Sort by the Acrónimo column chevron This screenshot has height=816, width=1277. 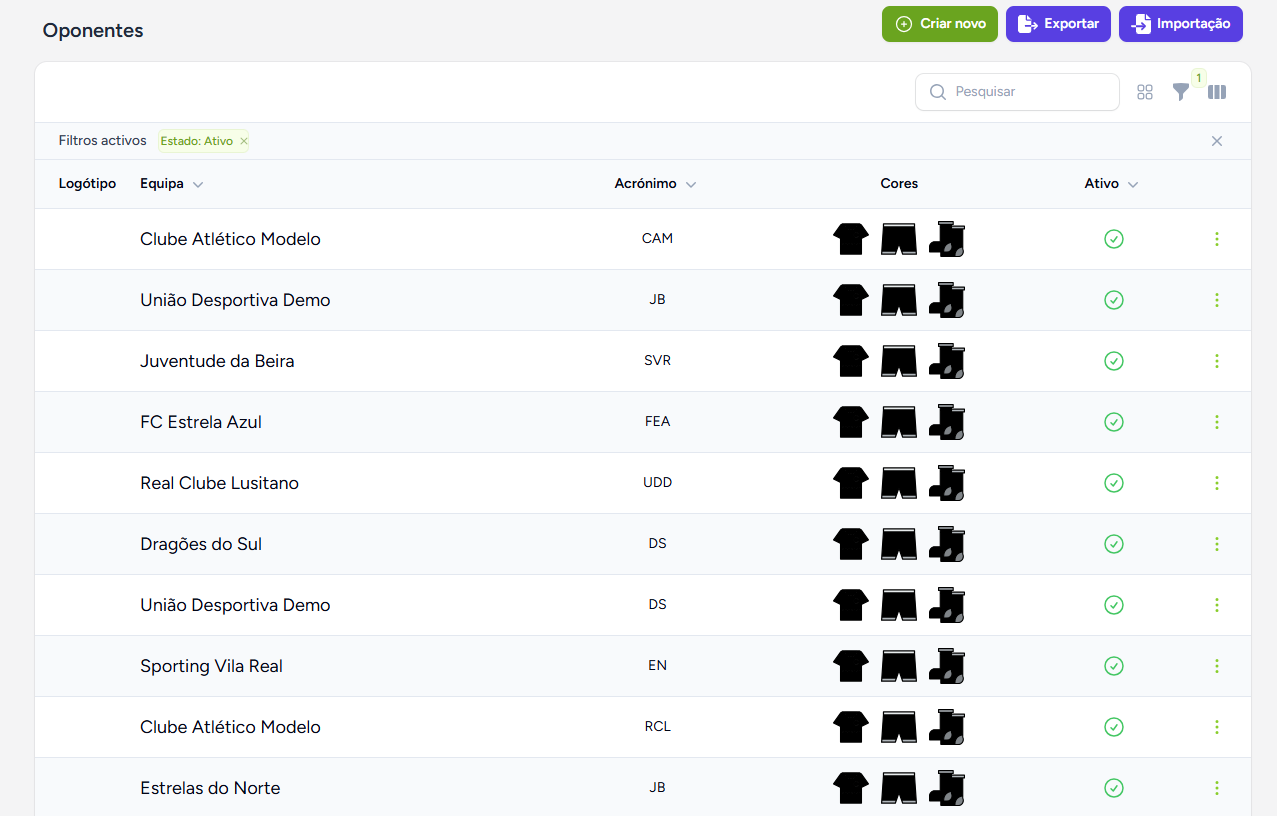(x=691, y=185)
